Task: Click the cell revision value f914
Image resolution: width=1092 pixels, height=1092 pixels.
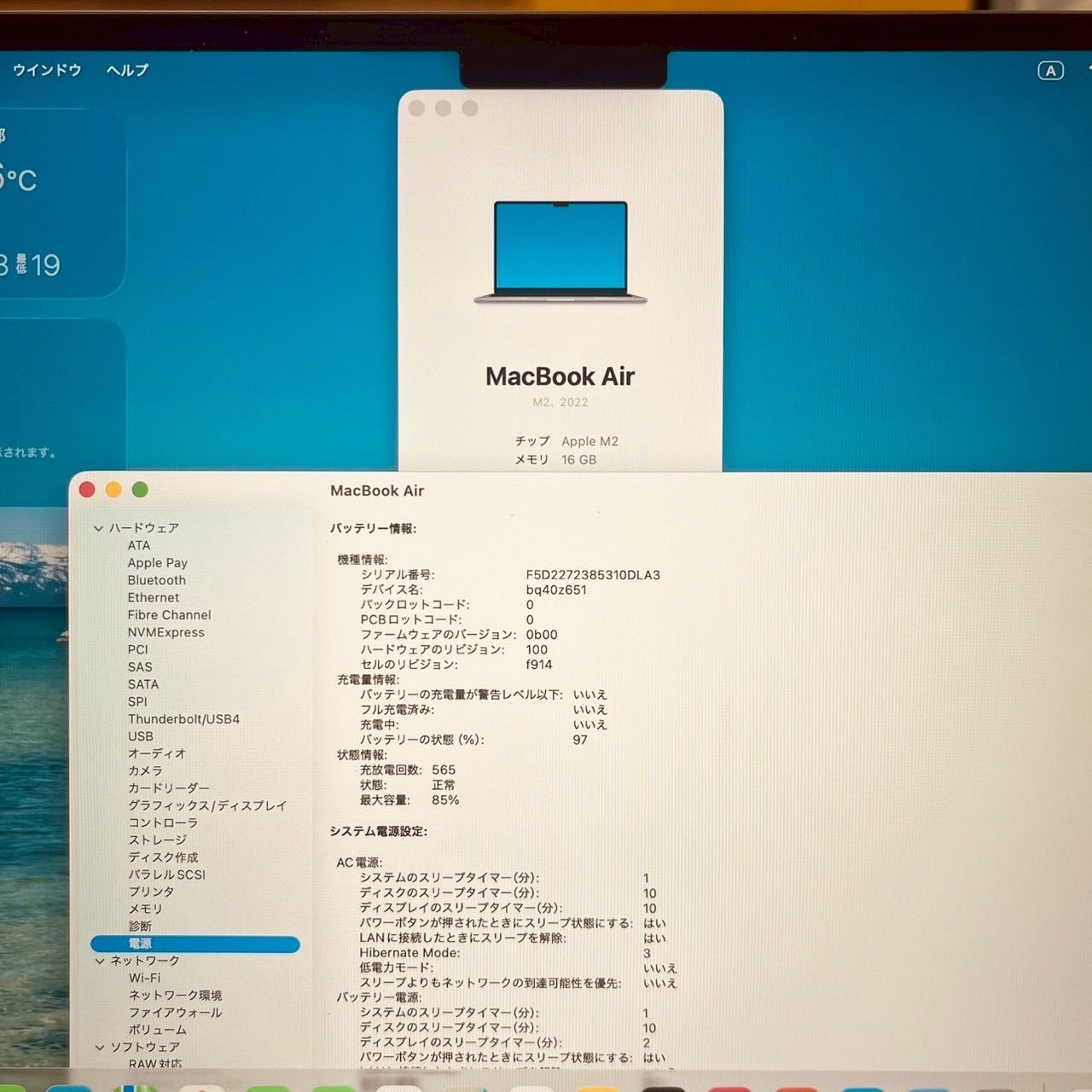Action: (x=539, y=665)
